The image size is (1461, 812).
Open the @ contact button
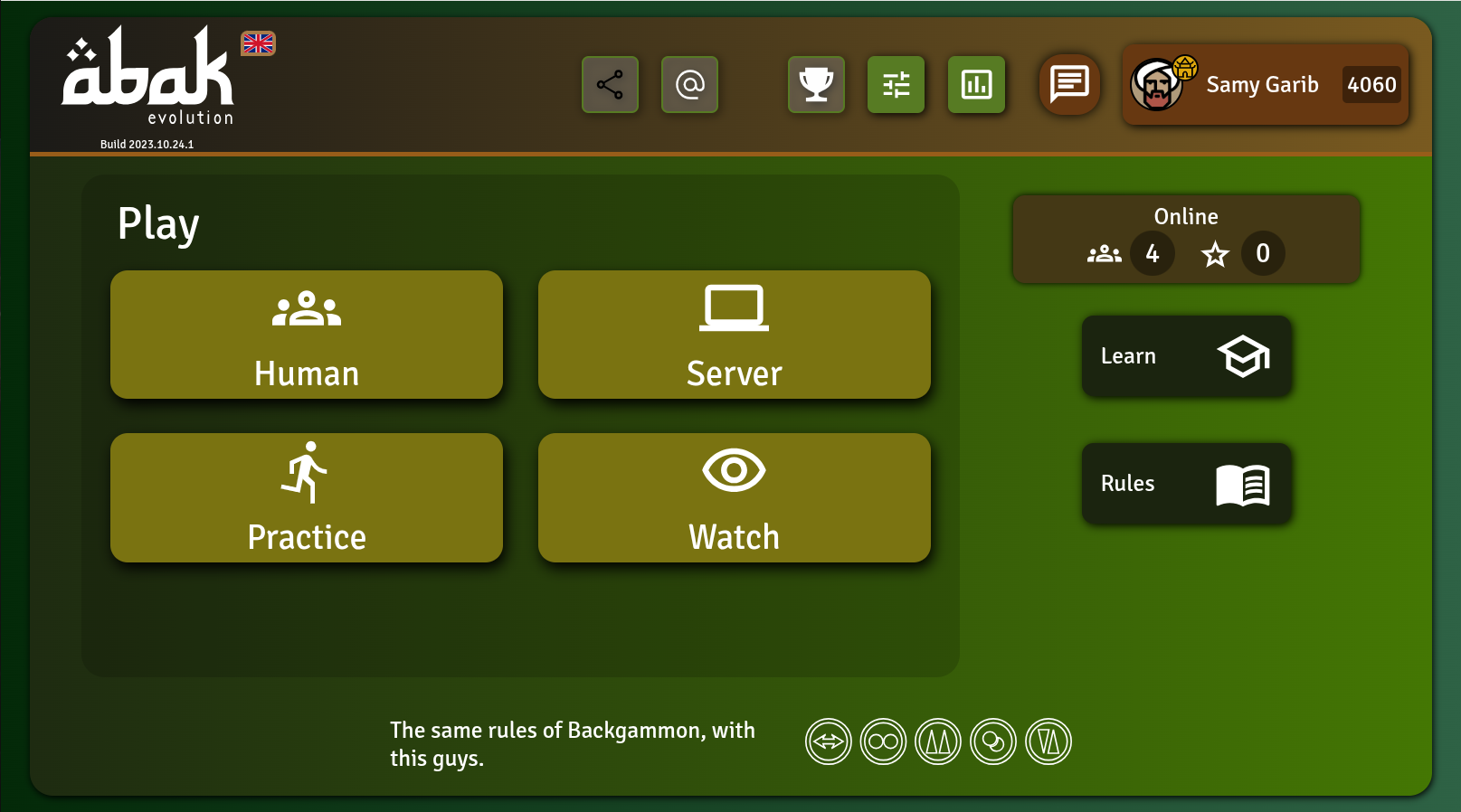(689, 85)
